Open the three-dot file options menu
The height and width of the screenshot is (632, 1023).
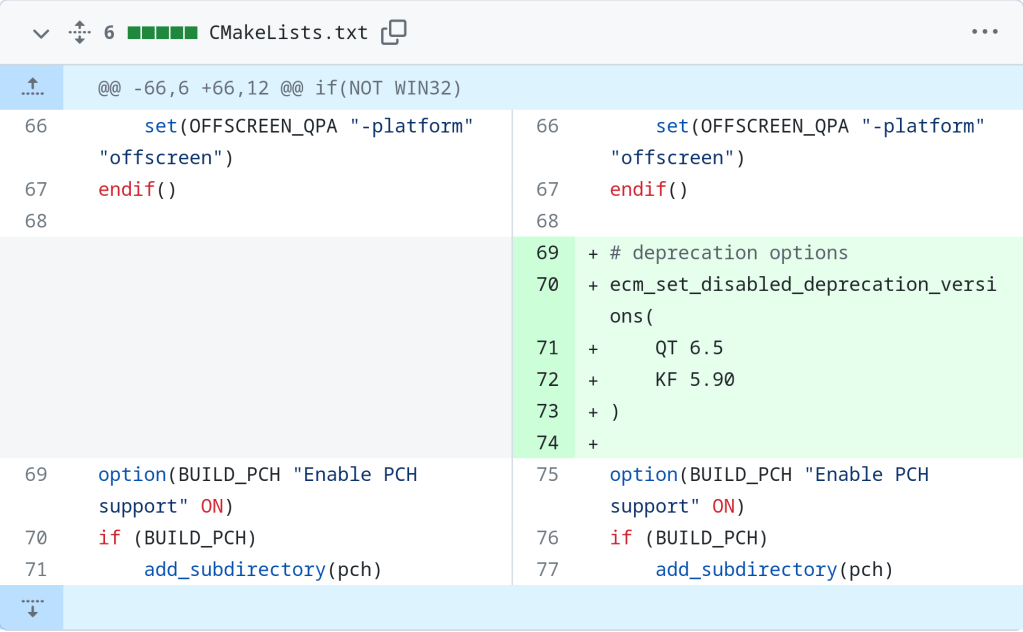984,33
